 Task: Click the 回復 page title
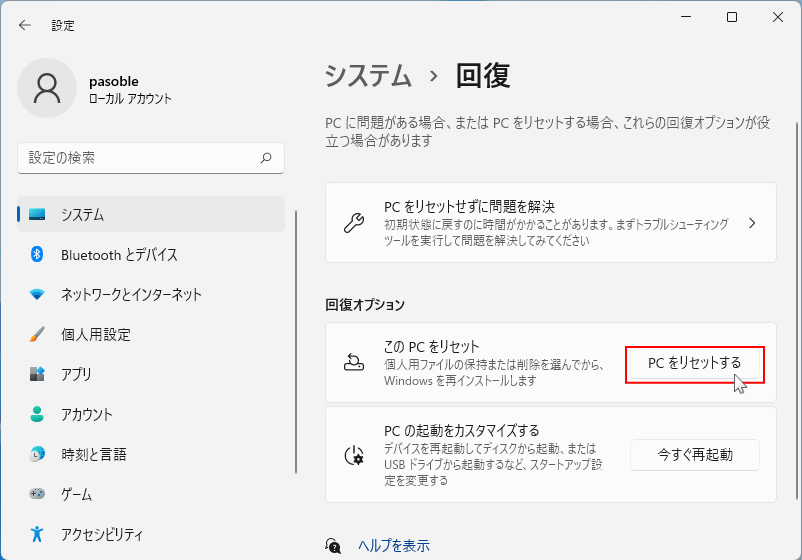483,76
